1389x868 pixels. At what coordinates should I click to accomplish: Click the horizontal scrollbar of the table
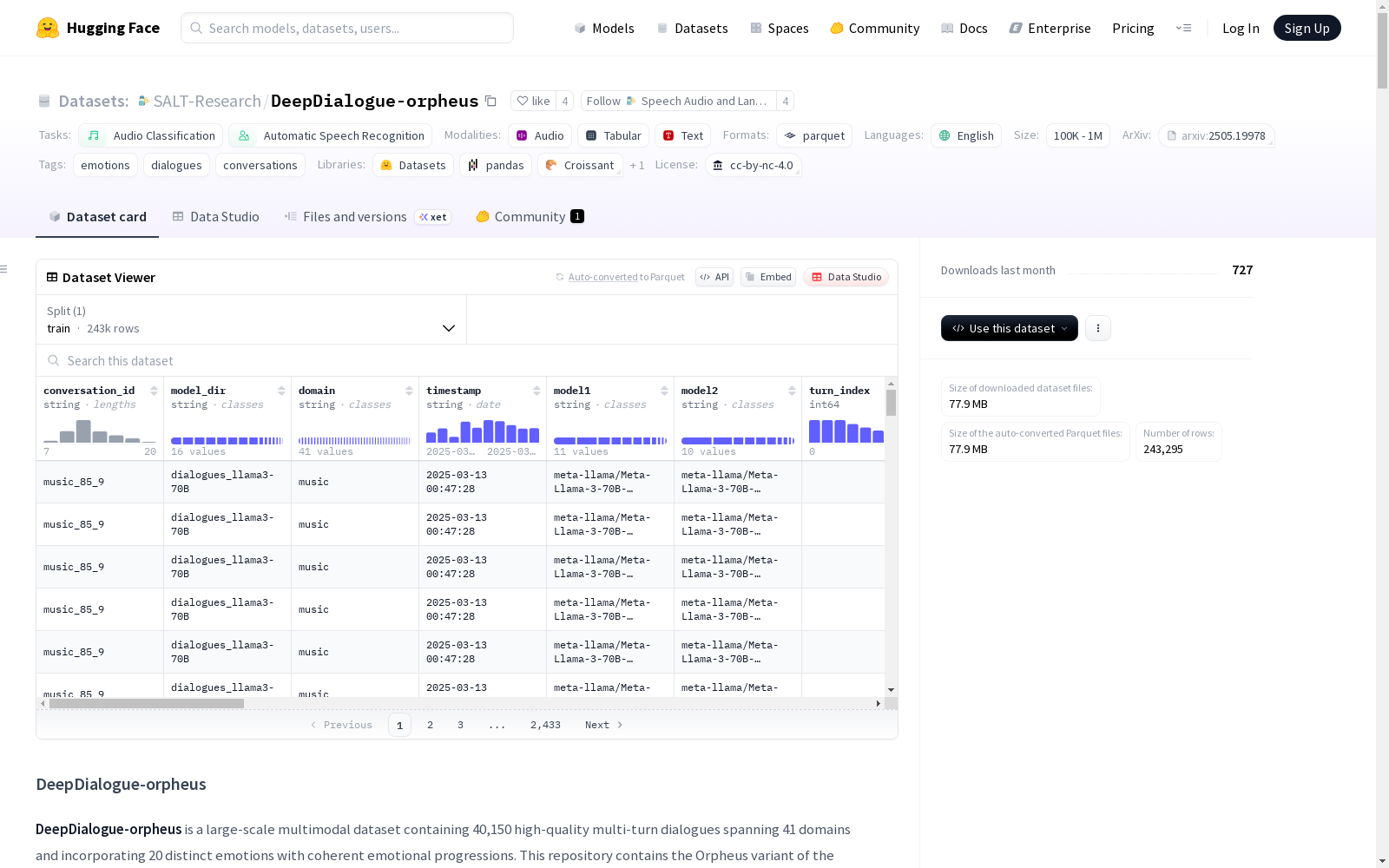[x=146, y=703]
